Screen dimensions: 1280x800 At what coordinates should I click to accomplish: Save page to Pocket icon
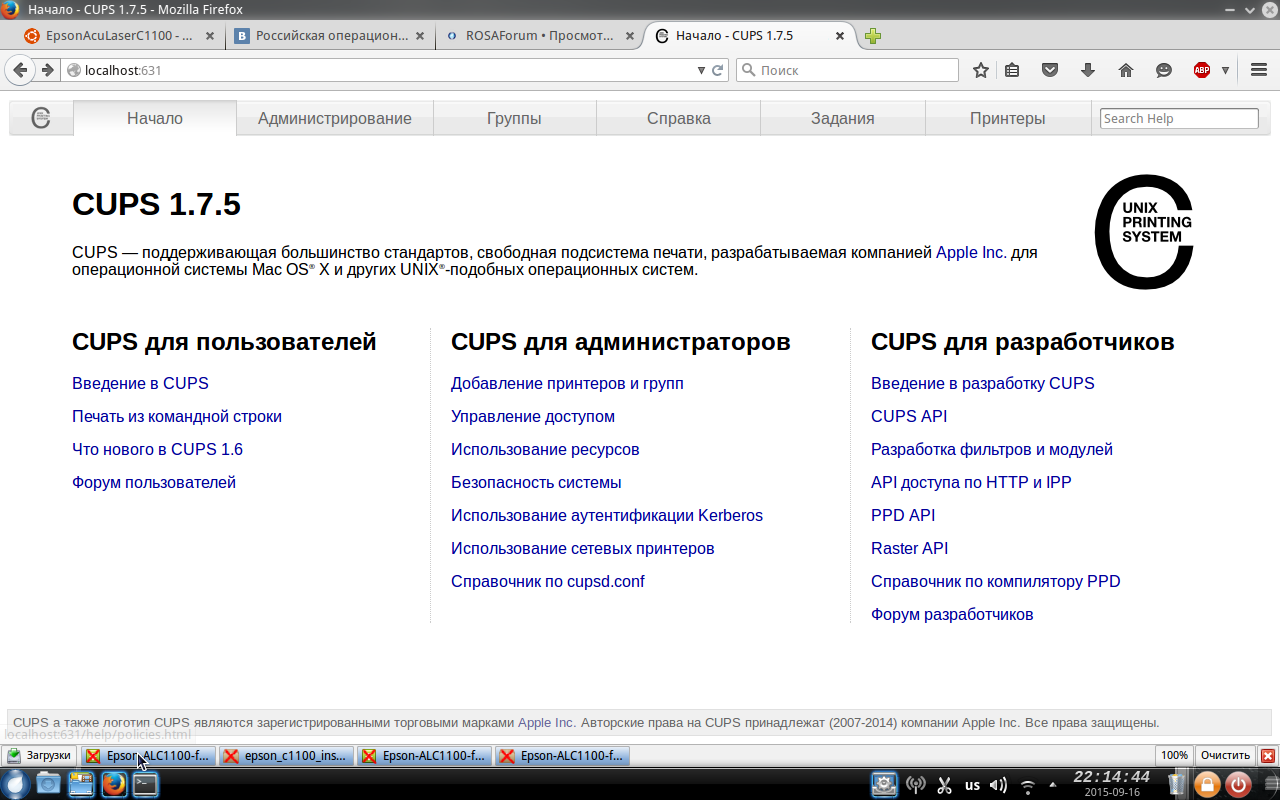tap(1050, 70)
